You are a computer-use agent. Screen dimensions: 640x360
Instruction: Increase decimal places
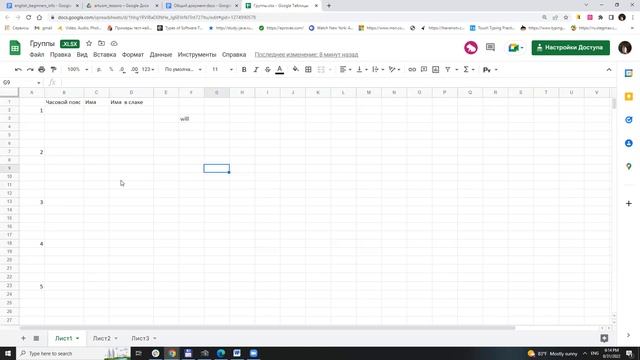coord(134,70)
